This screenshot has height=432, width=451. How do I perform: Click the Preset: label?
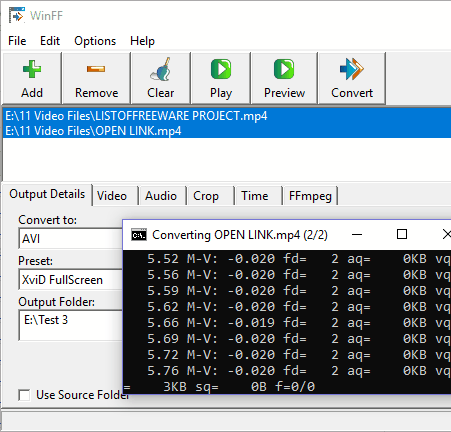[x=35, y=261]
